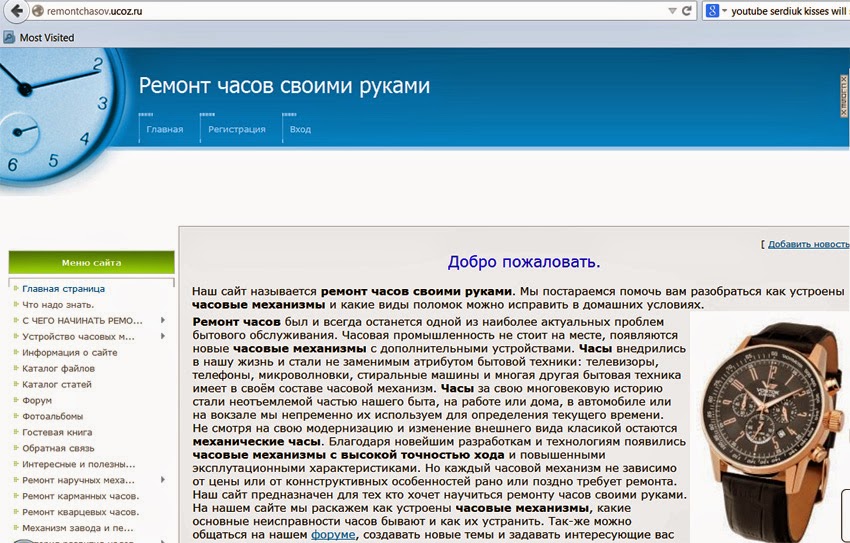850x543 pixels.
Task: Click the форуме link in the article text
Action: click(333, 535)
